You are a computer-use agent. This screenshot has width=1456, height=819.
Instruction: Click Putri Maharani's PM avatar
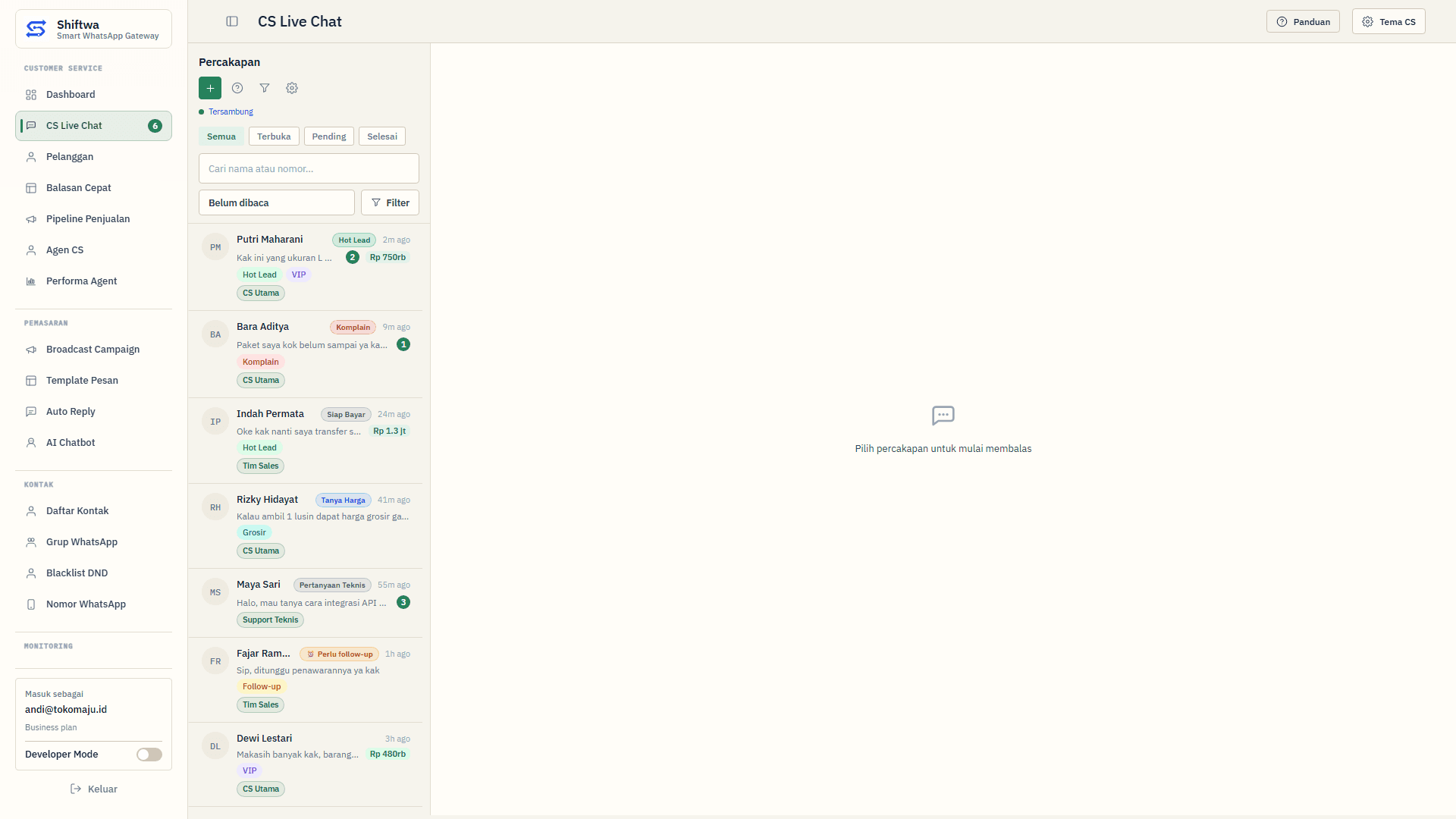click(215, 247)
